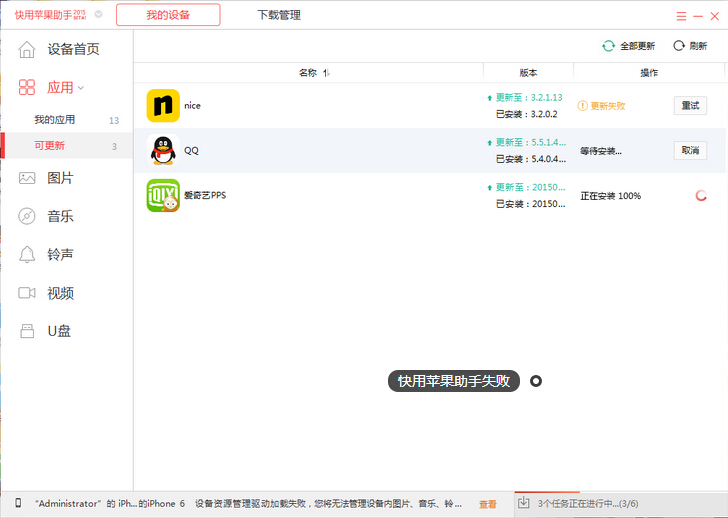Click the nice app icon

163,106
